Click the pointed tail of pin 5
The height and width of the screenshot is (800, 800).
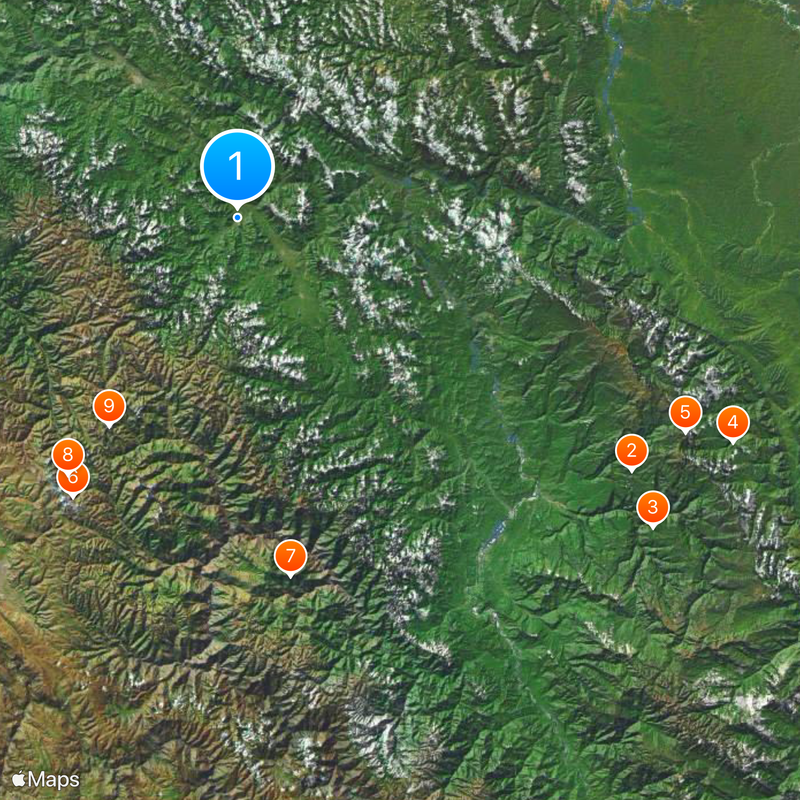[x=685, y=431]
